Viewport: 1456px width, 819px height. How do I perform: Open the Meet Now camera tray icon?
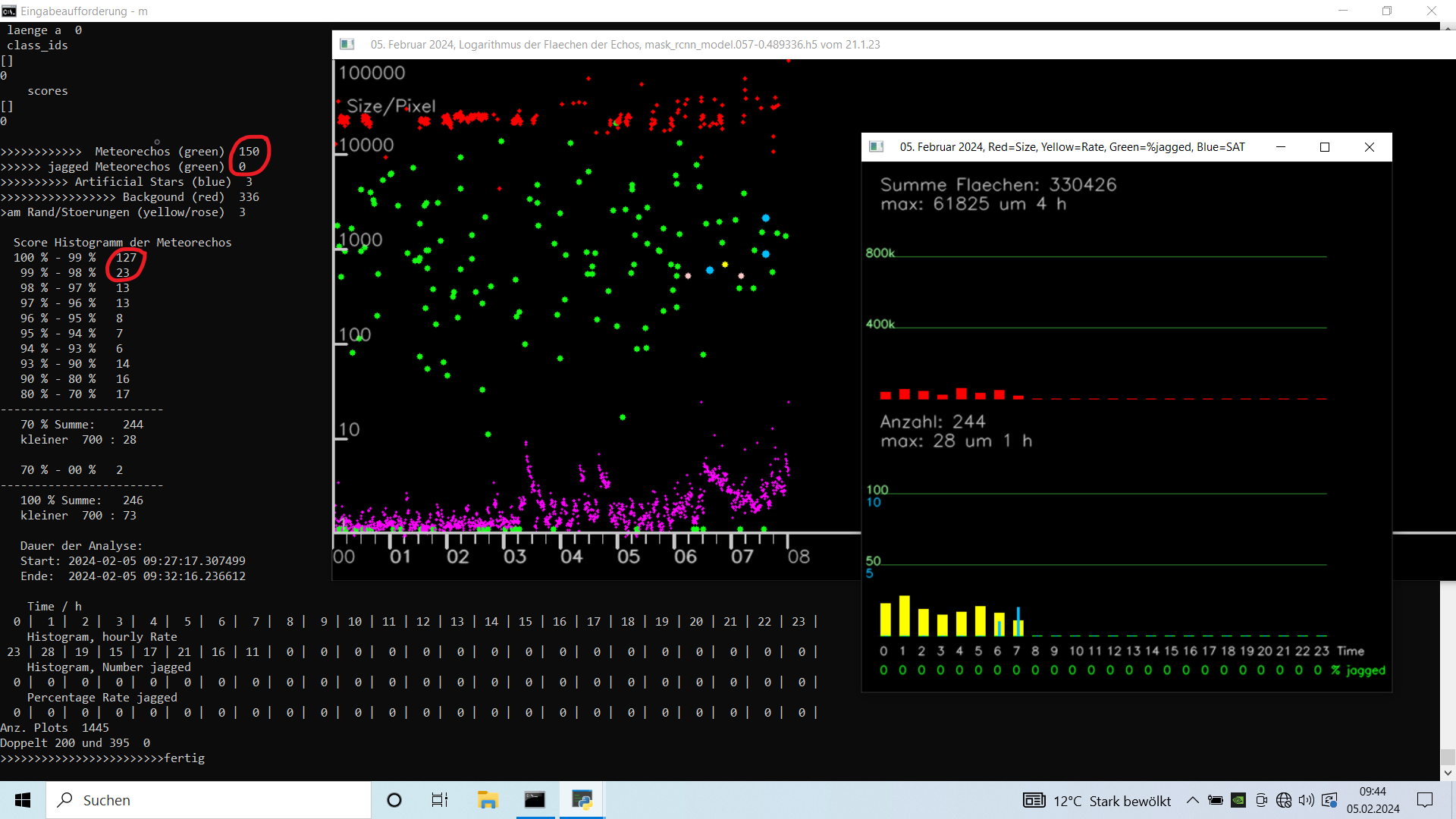(1261, 800)
